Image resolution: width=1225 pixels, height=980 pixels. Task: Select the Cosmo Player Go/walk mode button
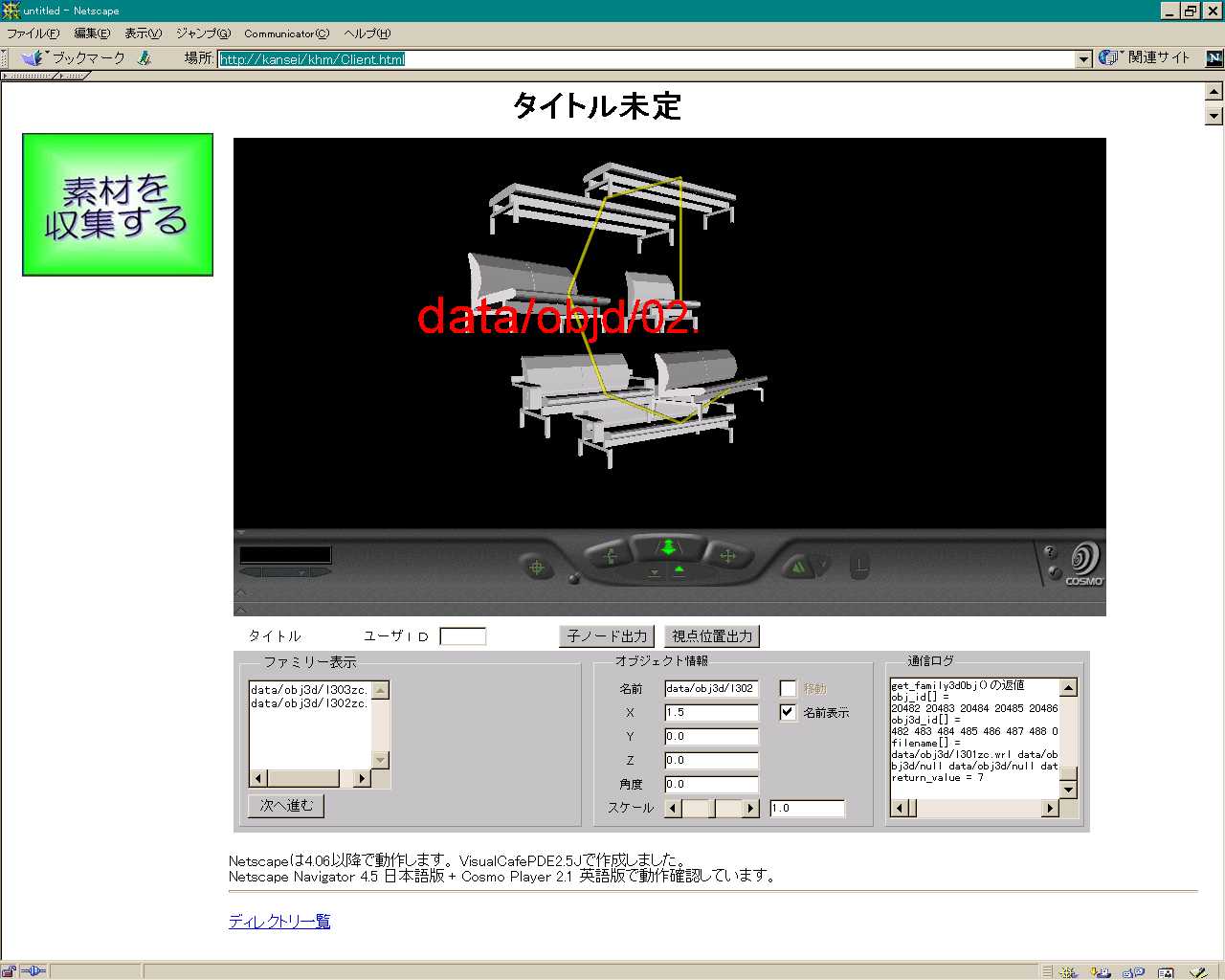tap(668, 547)
